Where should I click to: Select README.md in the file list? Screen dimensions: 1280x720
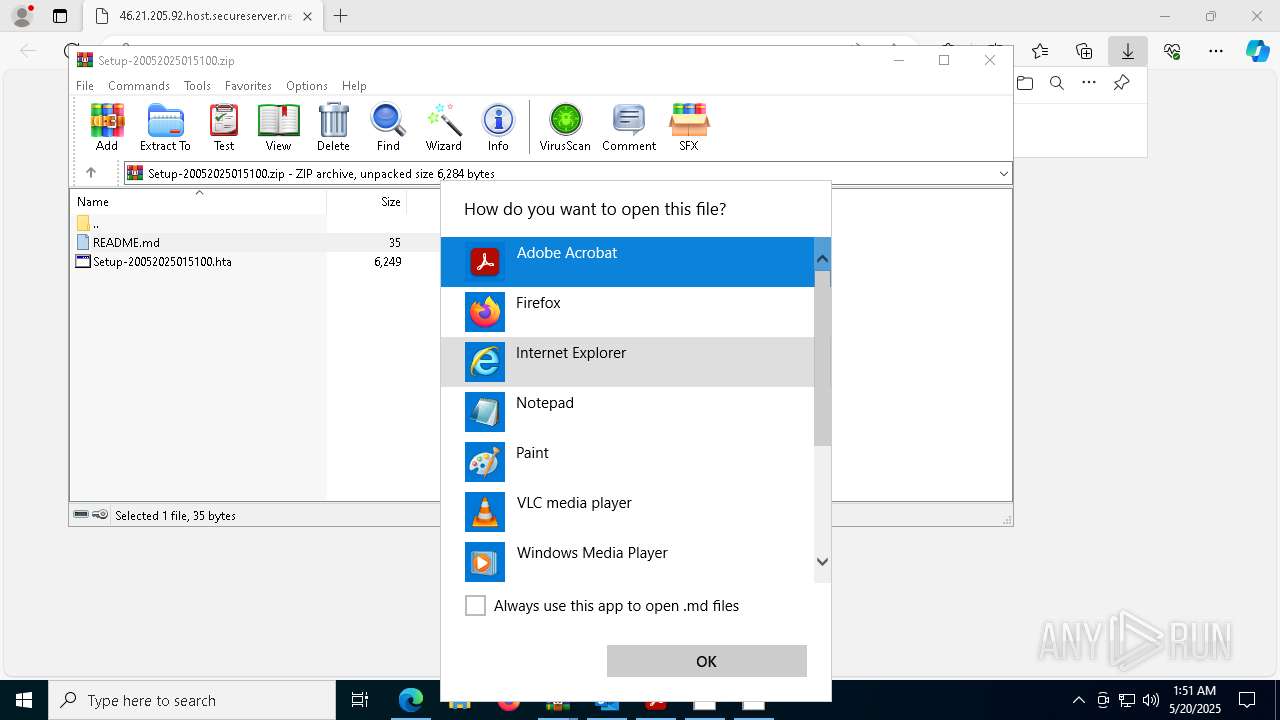126,242
